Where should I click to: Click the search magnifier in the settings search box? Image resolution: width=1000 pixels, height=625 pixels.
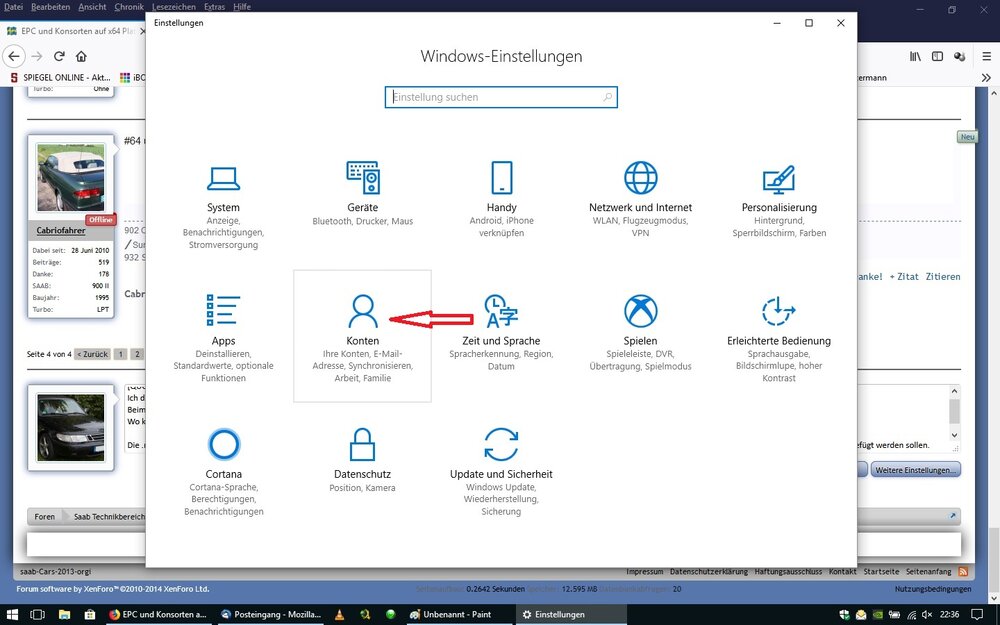[607, 97]
